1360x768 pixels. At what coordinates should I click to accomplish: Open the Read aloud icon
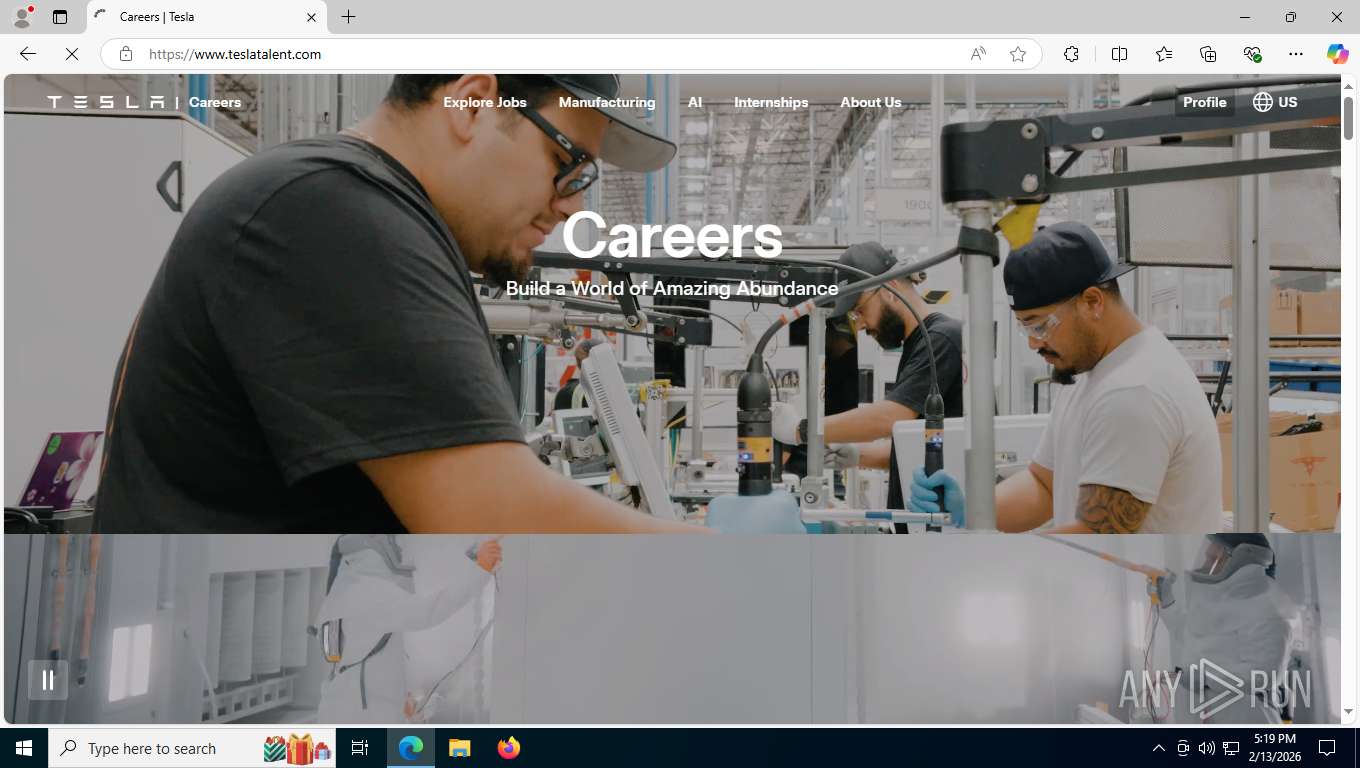click(978, 54)
